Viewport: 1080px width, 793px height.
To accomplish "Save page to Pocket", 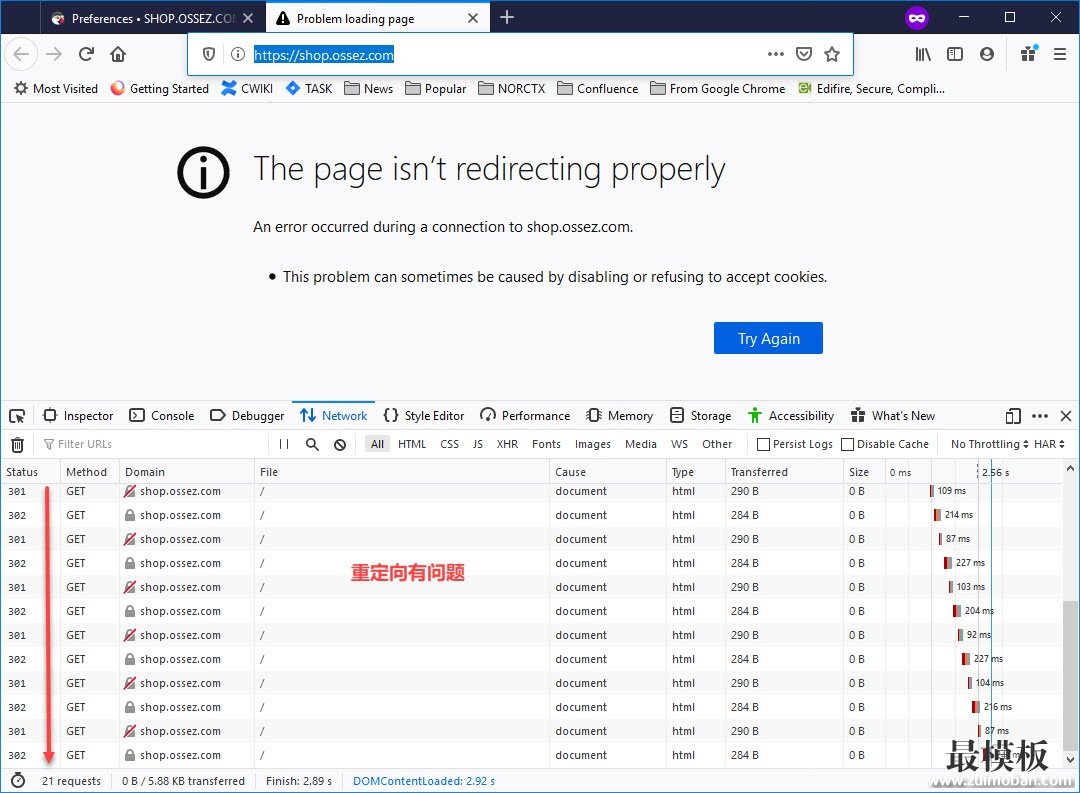I will (804, 54).
